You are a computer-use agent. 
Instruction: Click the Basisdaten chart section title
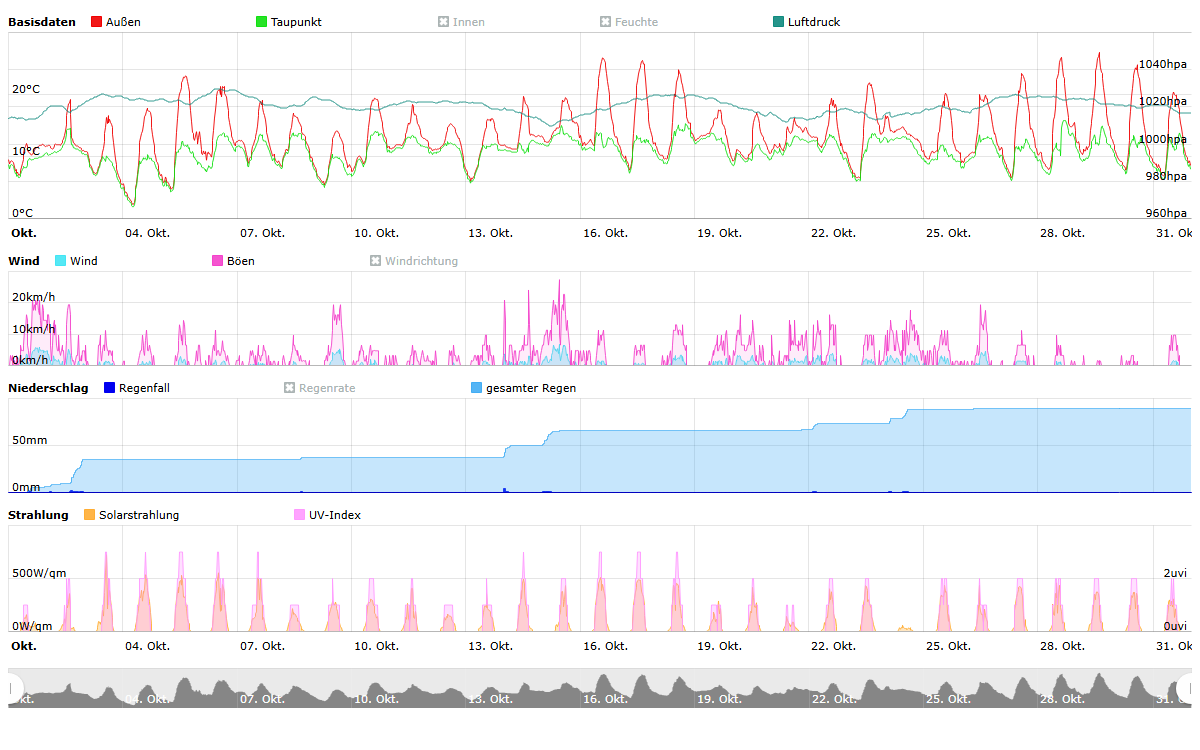click(42, 22)
